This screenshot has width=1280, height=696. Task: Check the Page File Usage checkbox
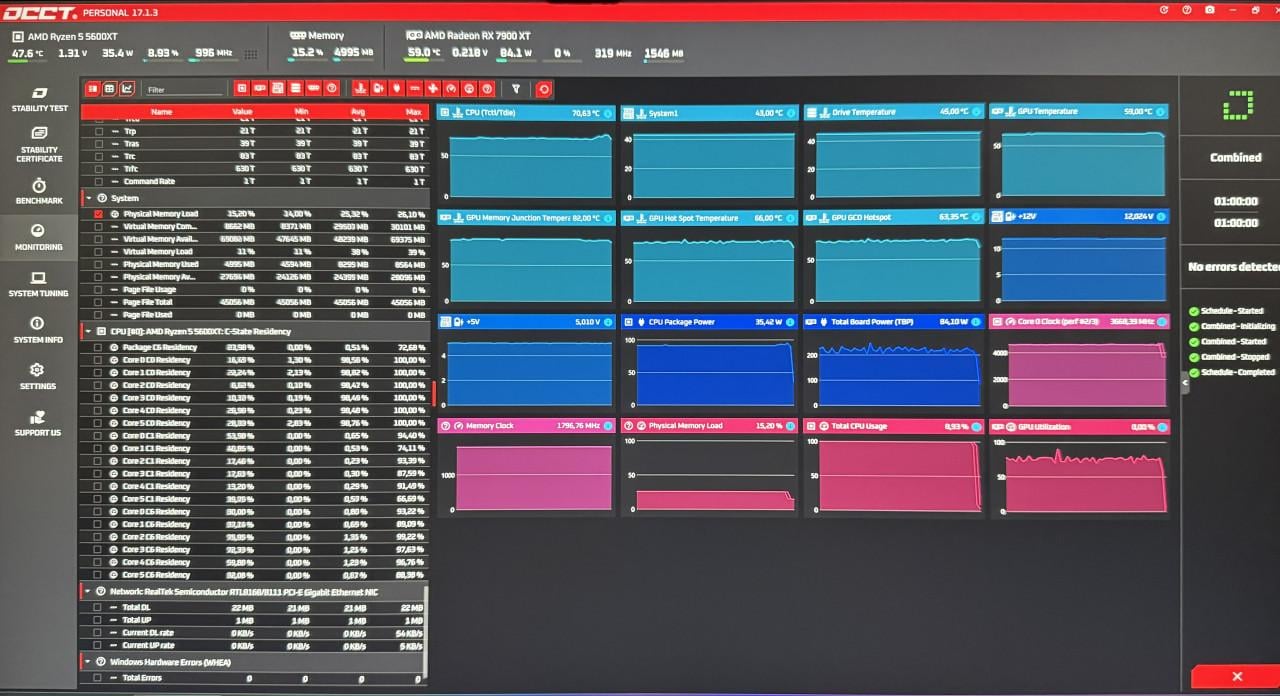tap(98, 289)
